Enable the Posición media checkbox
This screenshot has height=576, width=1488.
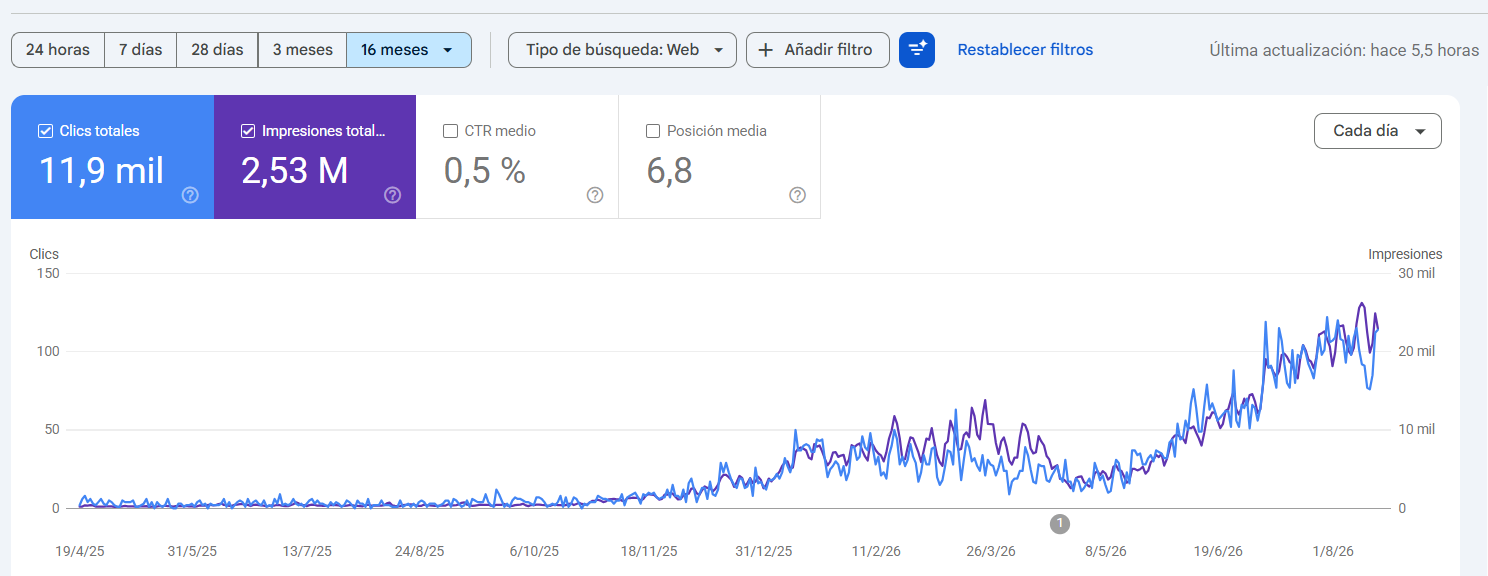coord(653,131)
